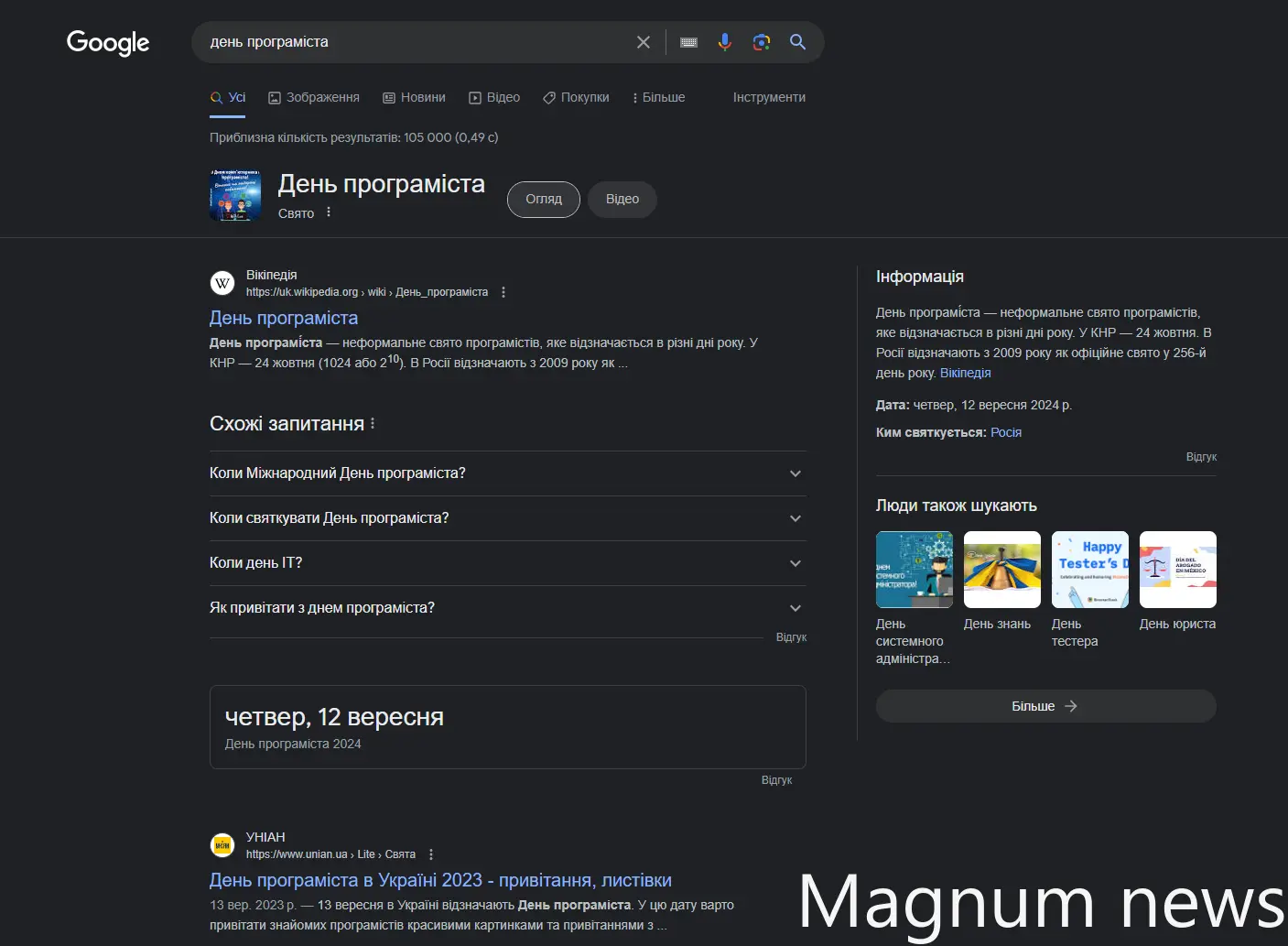Select the Усі tab
This screenshot has width=1288, height=946.
[228, 97]
